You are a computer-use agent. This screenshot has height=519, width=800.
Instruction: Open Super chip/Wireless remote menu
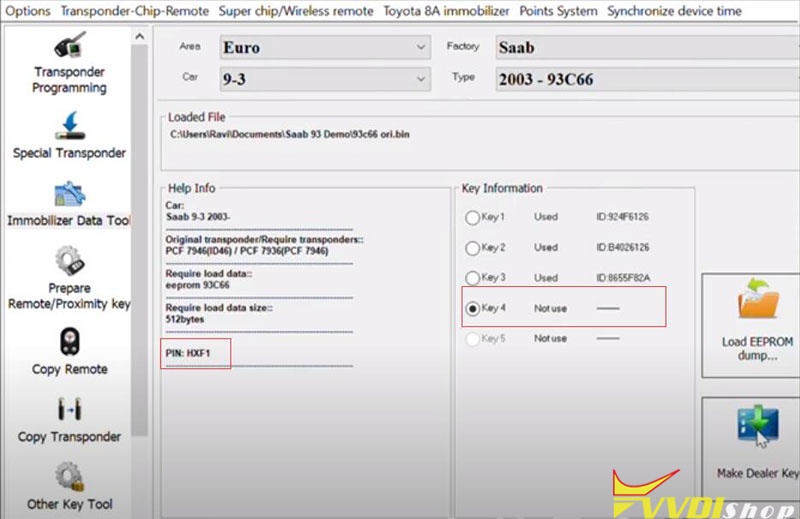coord(296,11)
